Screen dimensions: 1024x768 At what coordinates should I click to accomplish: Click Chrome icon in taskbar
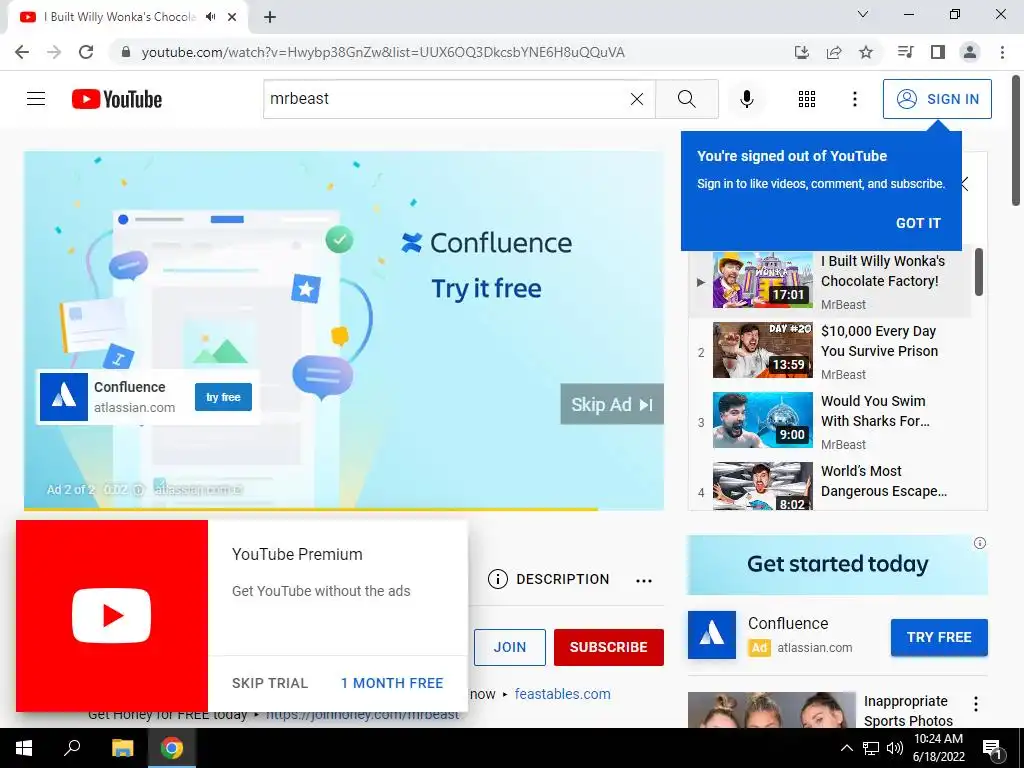[x=172, y=748]
